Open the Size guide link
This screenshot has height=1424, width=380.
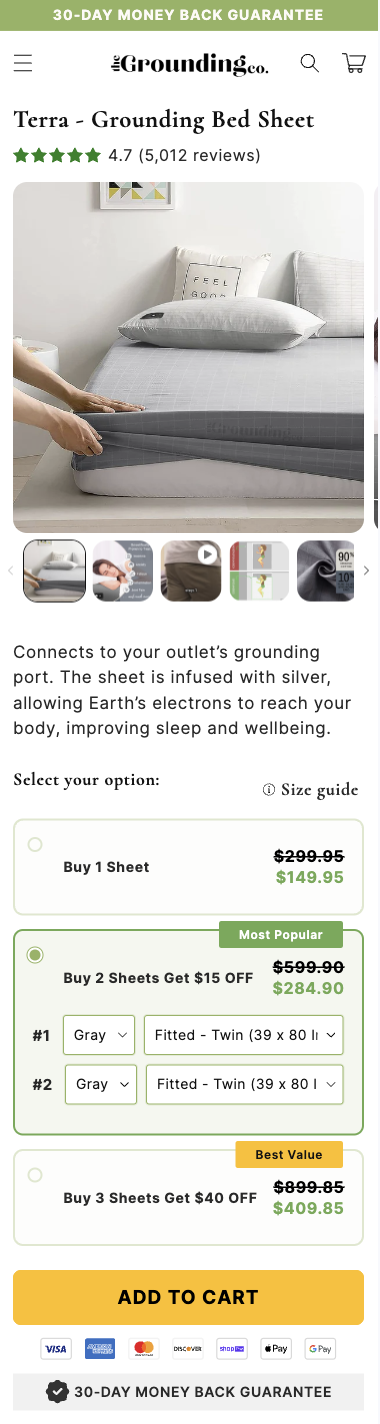pos(319,790)
